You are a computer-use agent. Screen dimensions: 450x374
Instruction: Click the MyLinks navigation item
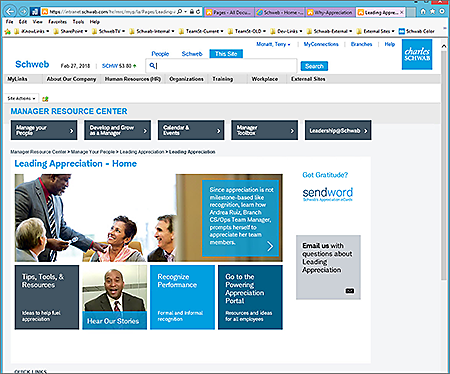coord(18,79)
